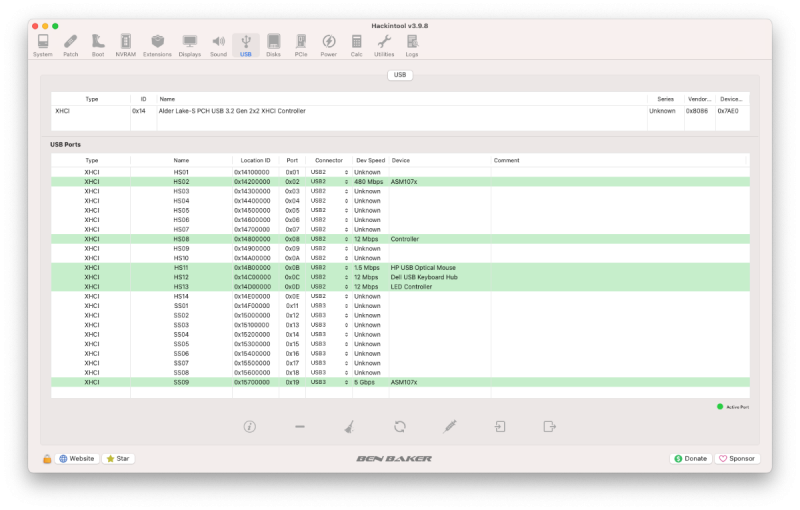
Task: Open the Extensions section
Action: pyautogui.click(x=157, y=45)
